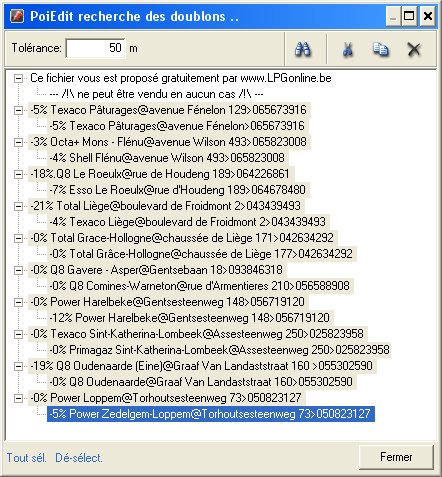The width and height of the screenshot is (442, 477).
Task: Select '-5% Texaco Pâturages@avenue Fénelon>065673916' child row
Action: coord(177,126)
